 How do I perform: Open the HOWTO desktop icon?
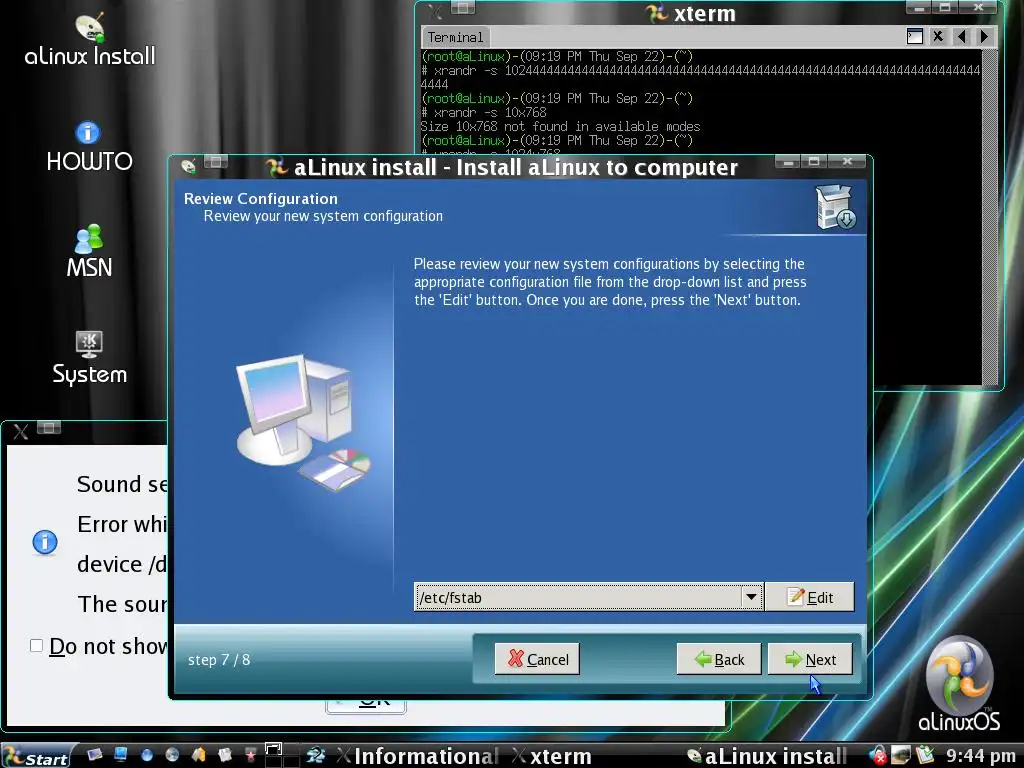(89, 148)
